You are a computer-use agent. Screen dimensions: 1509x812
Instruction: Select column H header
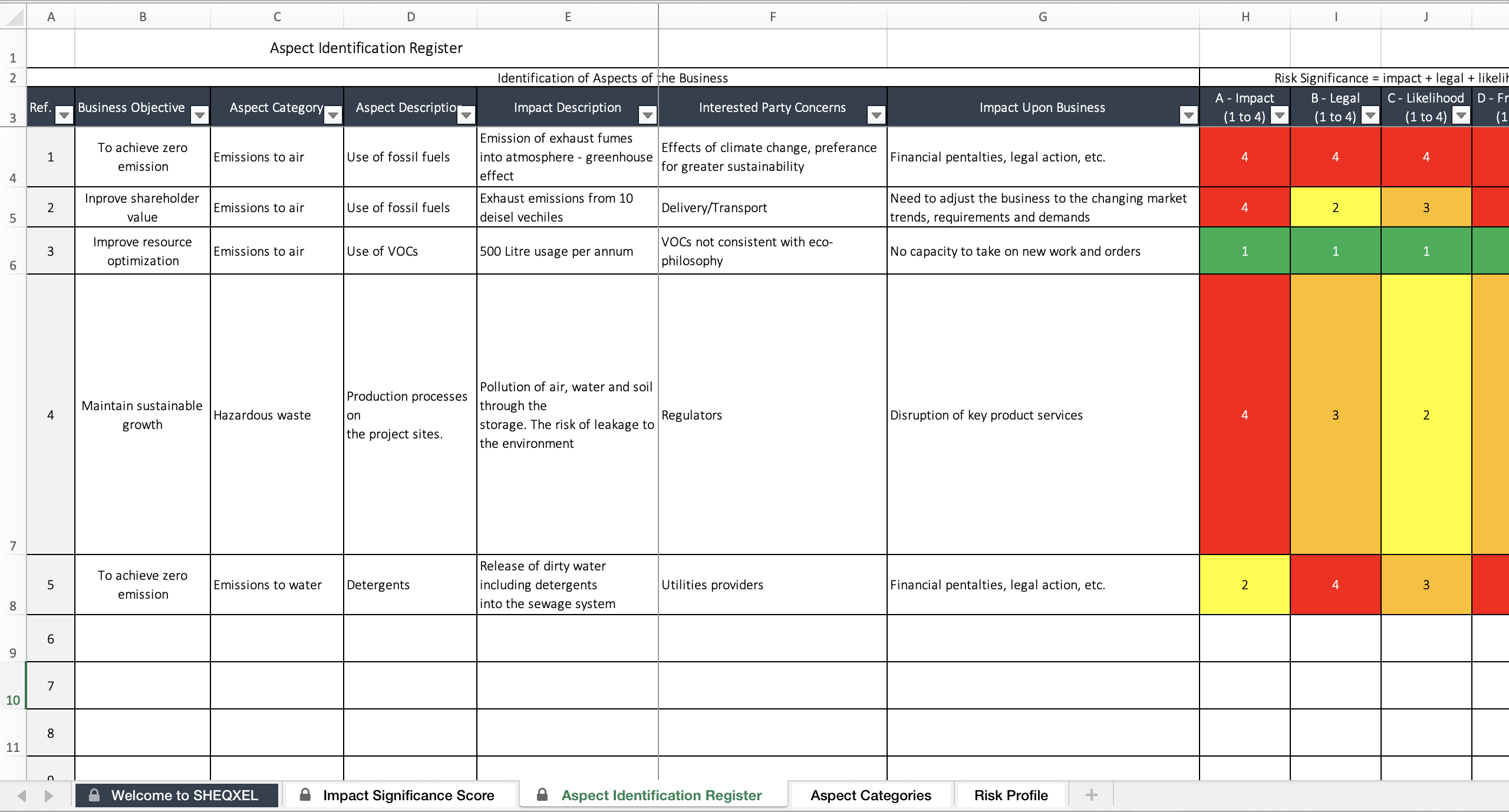[1245, 16]
